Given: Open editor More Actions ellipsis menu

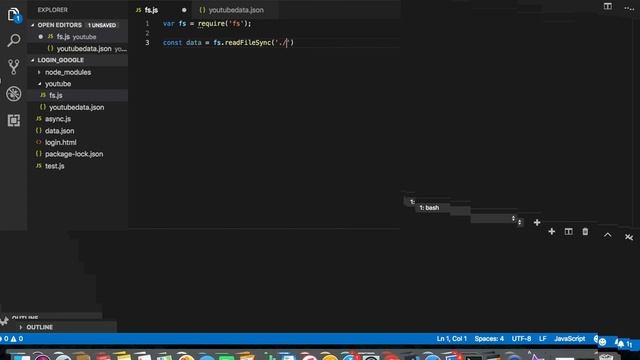Looking at the screenshot, I should (629, 8).
